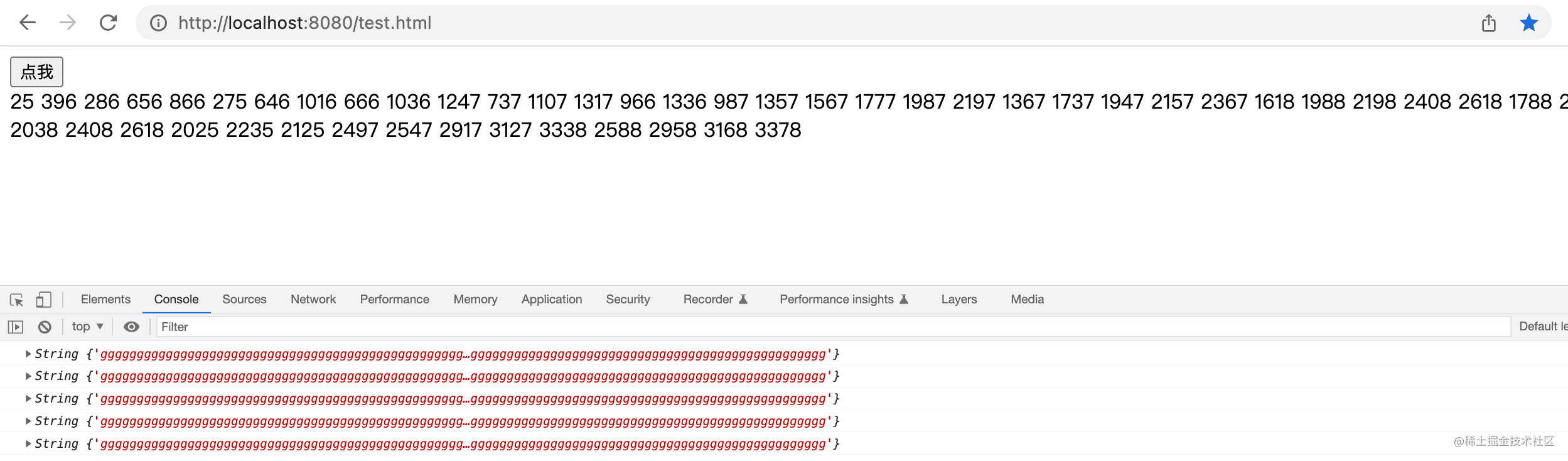Expand the third String console entry
This screenshot has height=461, width=1568.
[x=28, y=399]
